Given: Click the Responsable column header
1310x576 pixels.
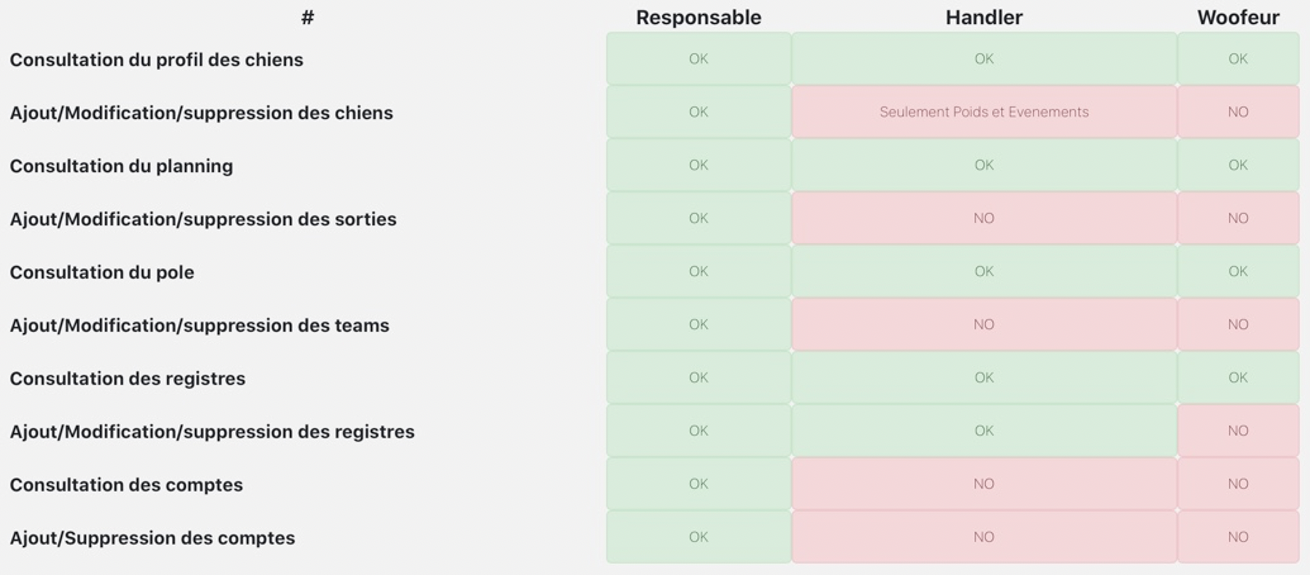Looking at the screenshot, I should tap(698, 17).
